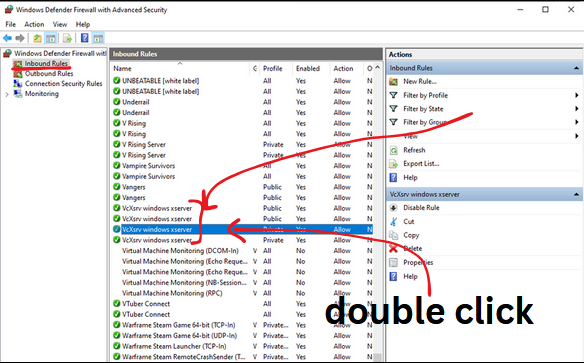Screen dimensions: 584x363
Task: Click the red Delete X icon
Action: coord(393,249)
